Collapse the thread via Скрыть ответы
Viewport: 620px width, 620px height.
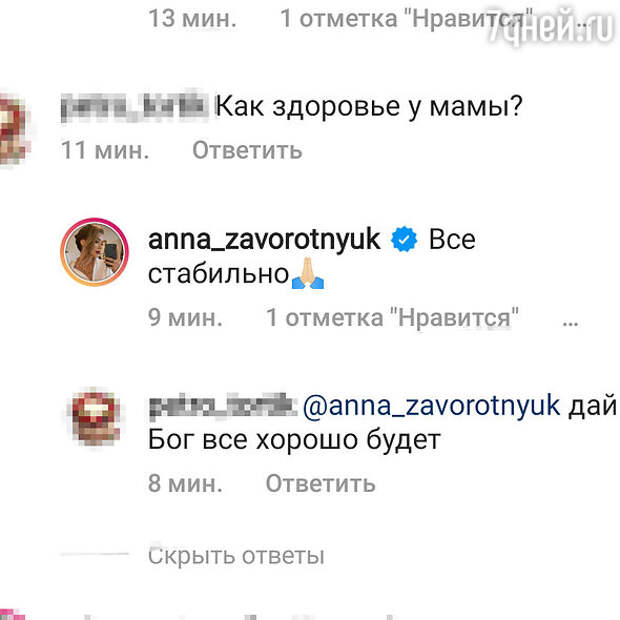[x=236, y=556]
